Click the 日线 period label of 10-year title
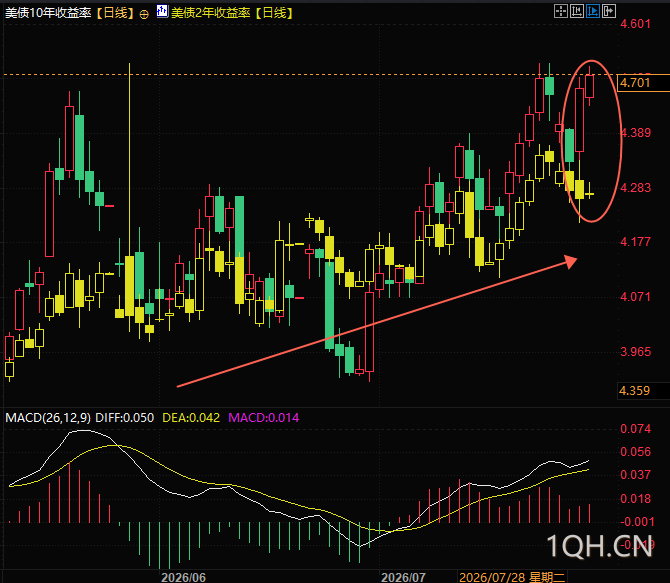670x583 pixels. [116, 13]
